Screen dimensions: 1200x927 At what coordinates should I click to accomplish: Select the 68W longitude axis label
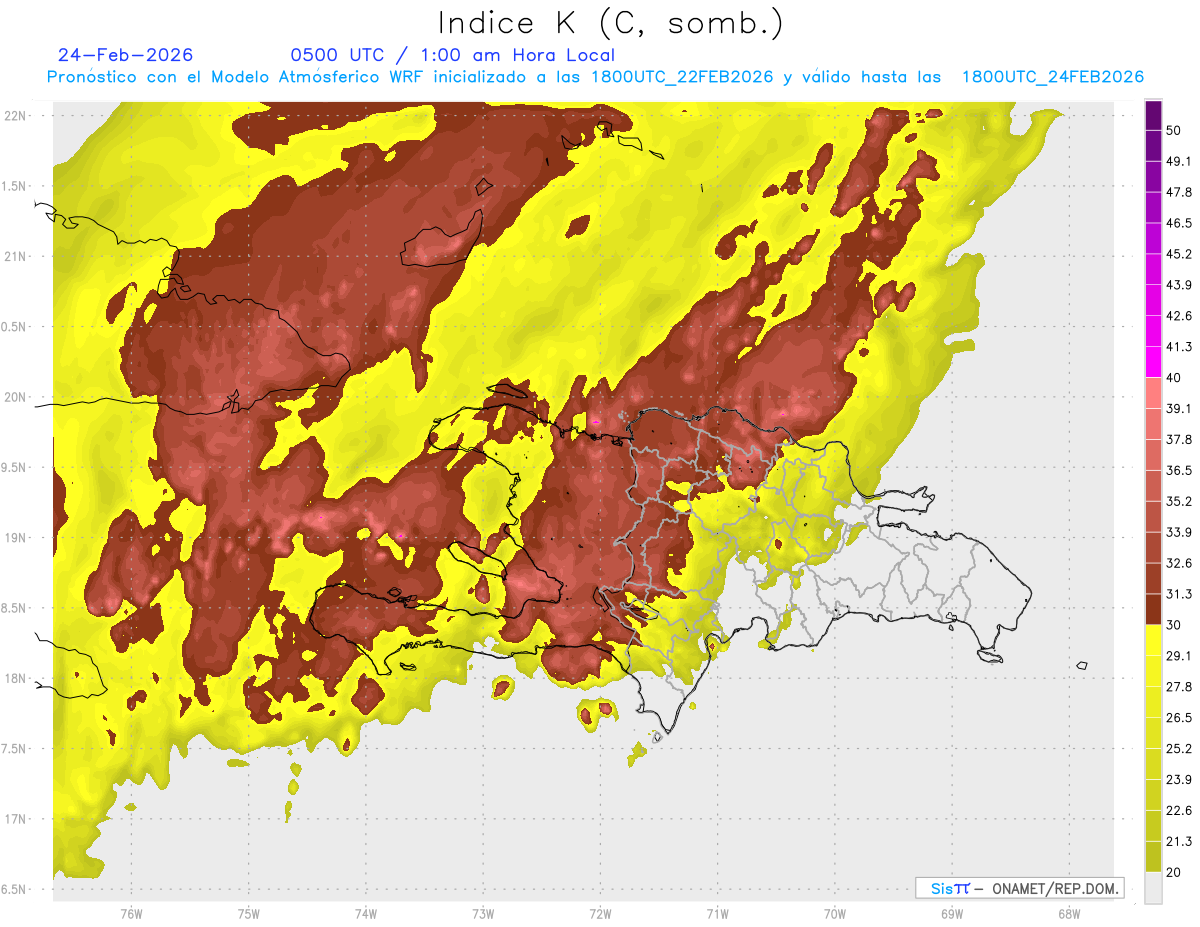(1068, 914)
